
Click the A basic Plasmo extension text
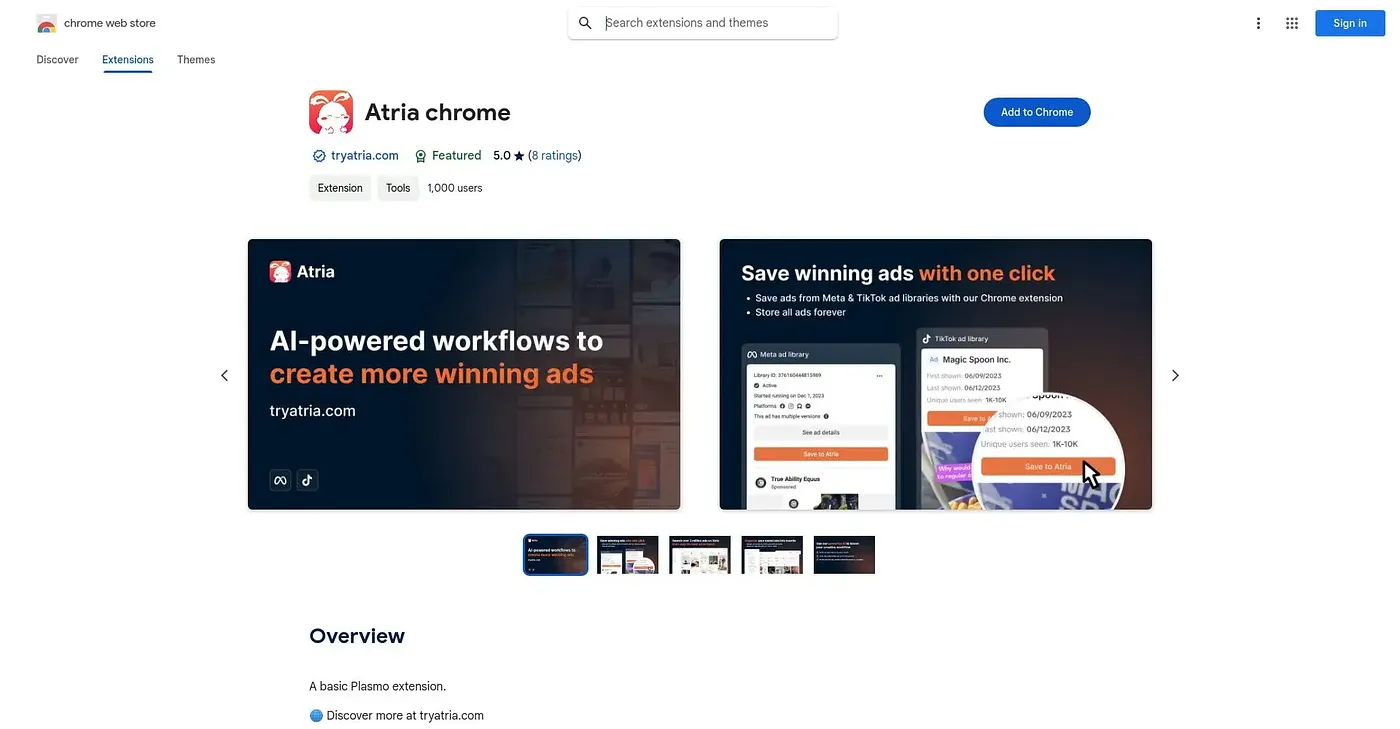pos(378,686)
